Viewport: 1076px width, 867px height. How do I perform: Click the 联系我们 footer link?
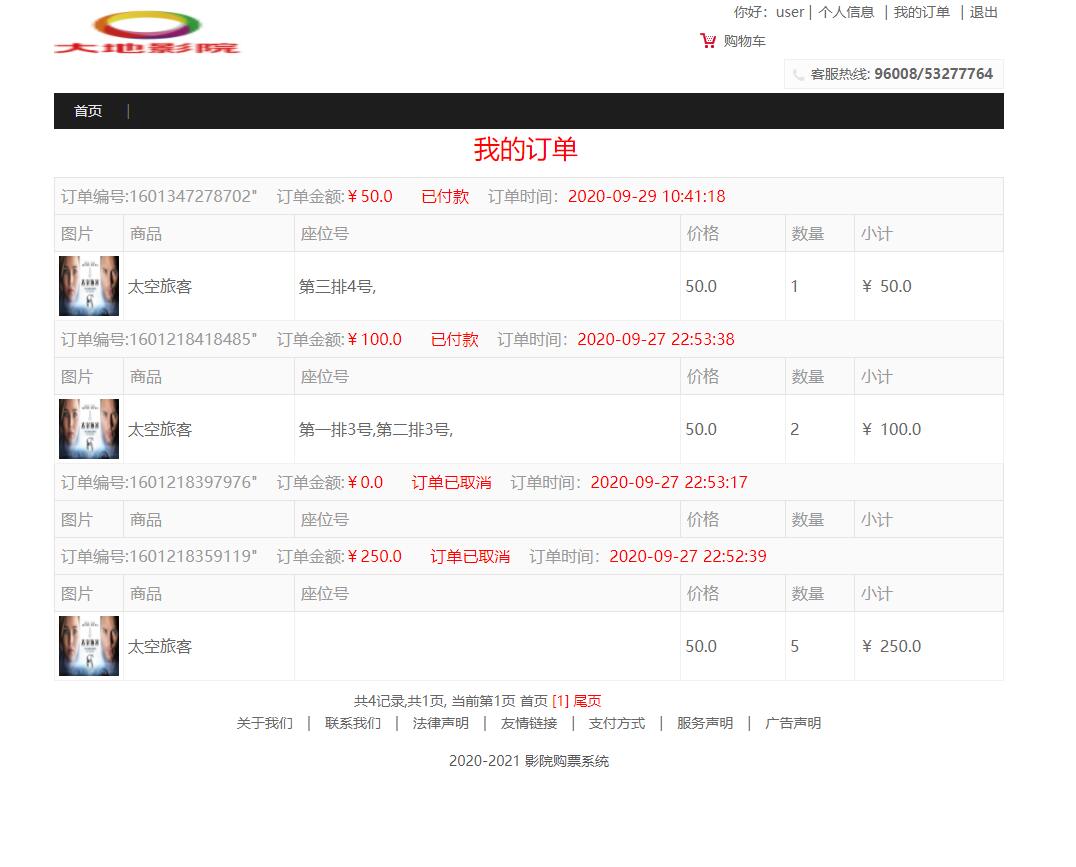[x=355, y=722]
